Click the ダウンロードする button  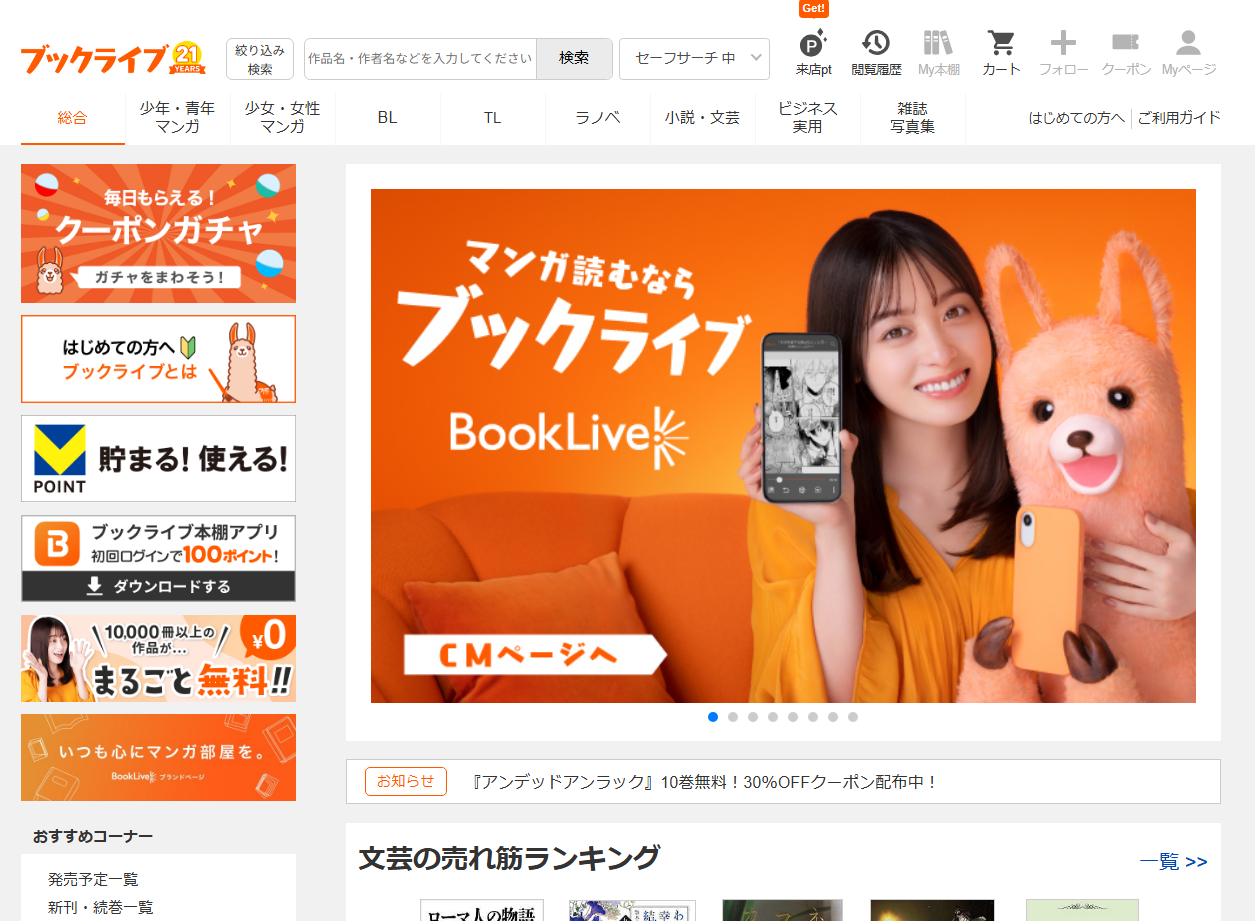point(158,586)
